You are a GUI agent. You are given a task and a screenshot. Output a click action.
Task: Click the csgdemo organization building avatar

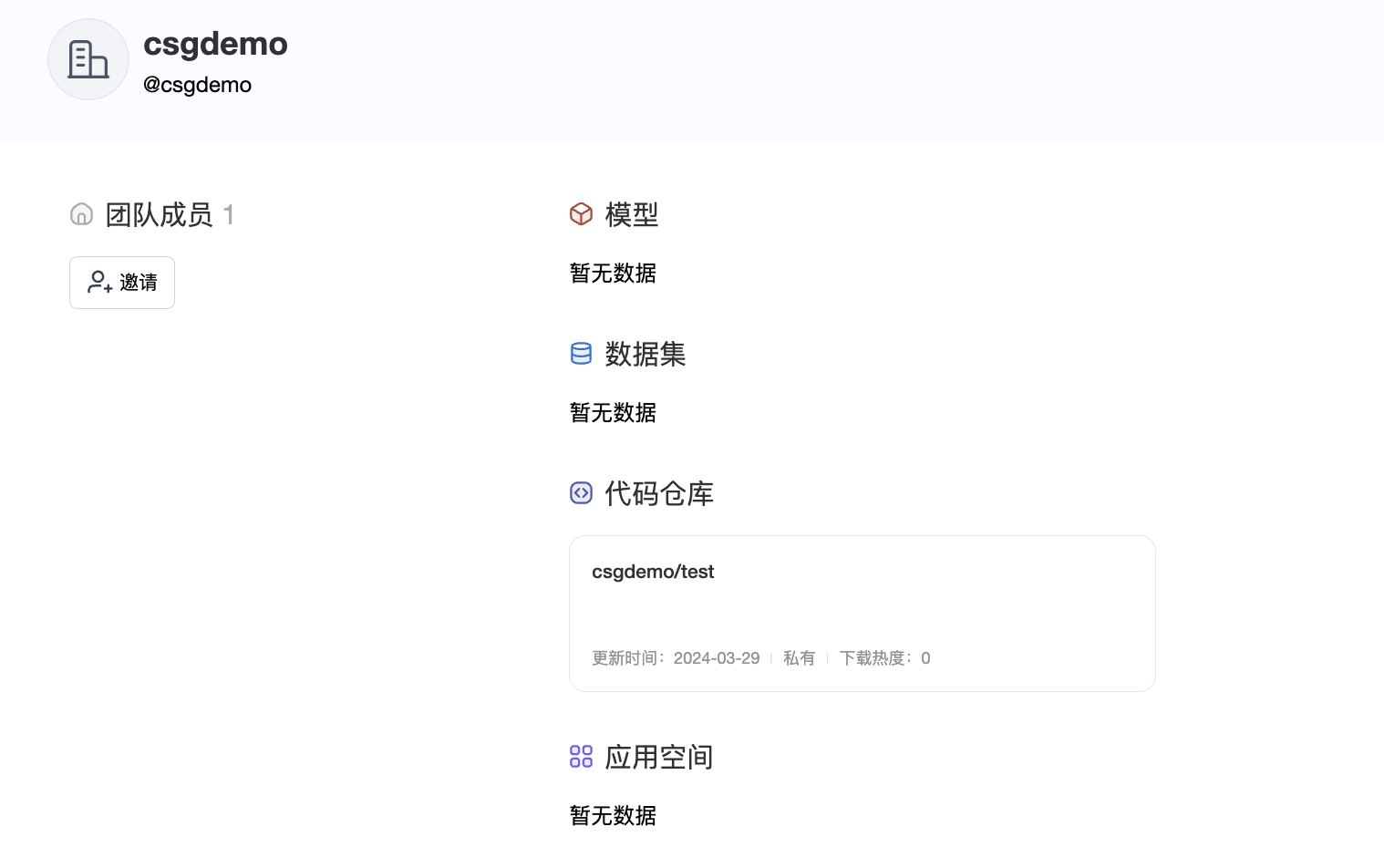click(x=88, y=59)
